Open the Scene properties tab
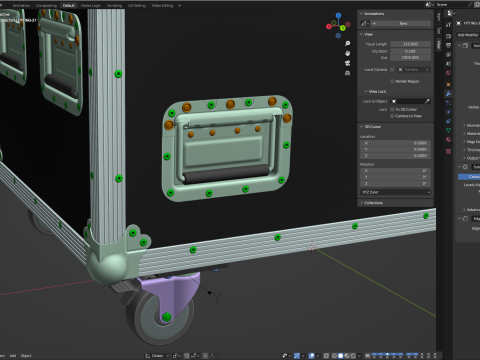 click(x=449, y=64)
